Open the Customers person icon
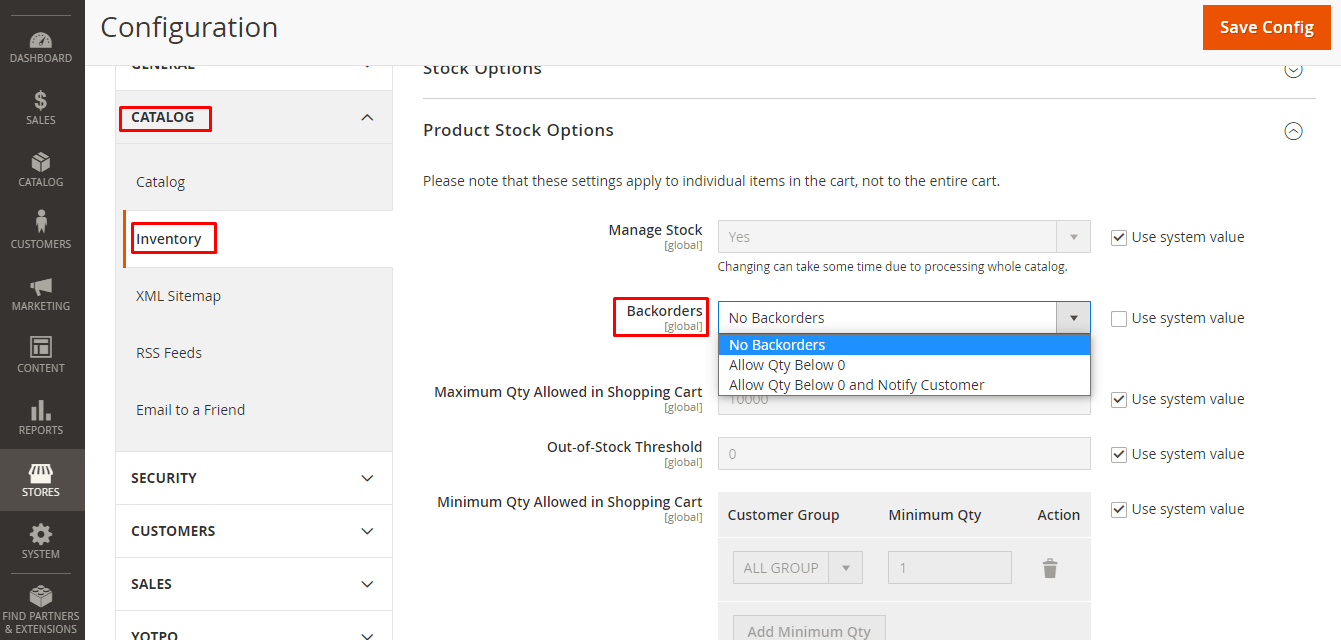 [x=41, y=222]
